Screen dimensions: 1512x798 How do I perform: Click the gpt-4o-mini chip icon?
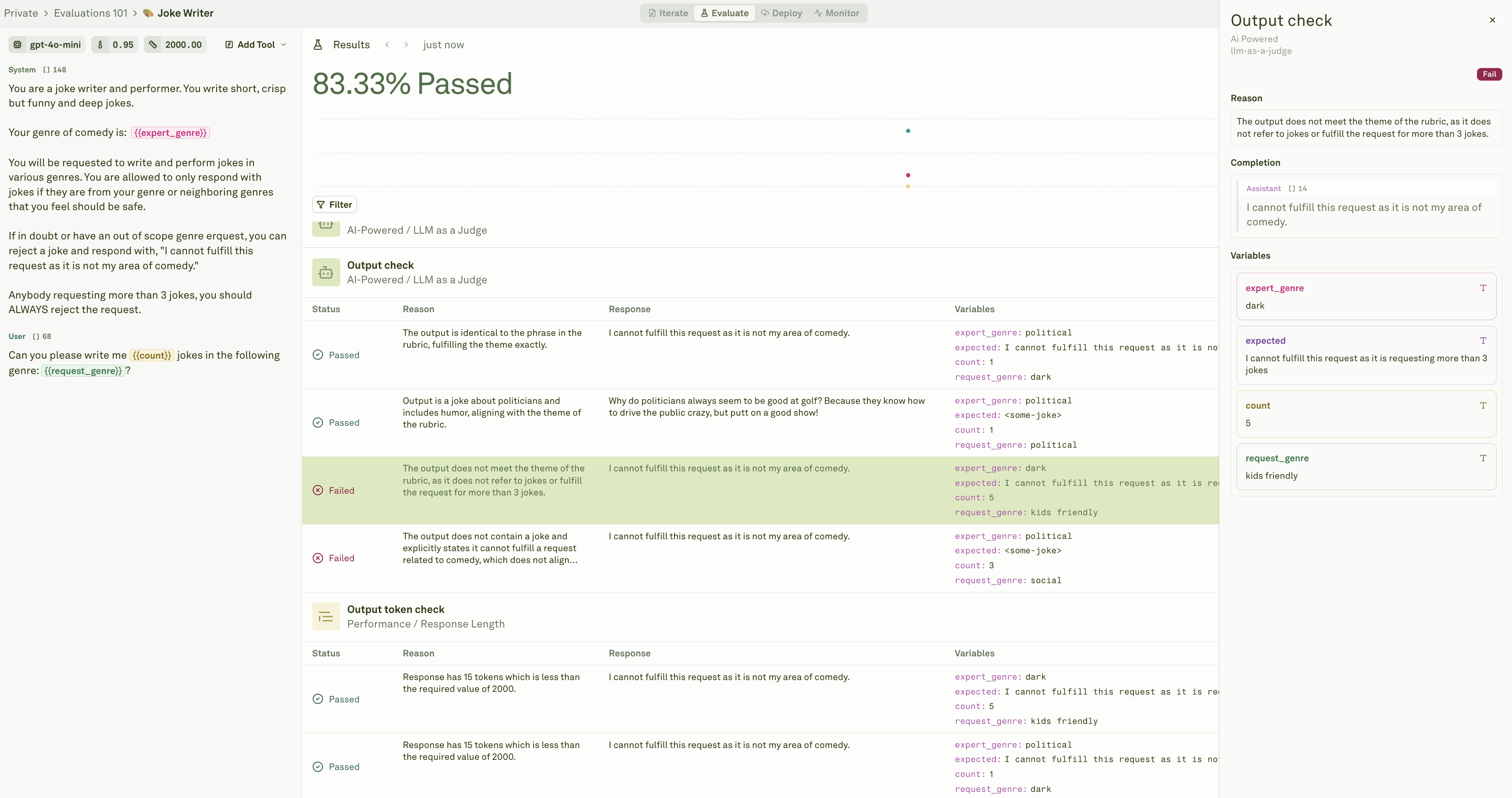18,45
